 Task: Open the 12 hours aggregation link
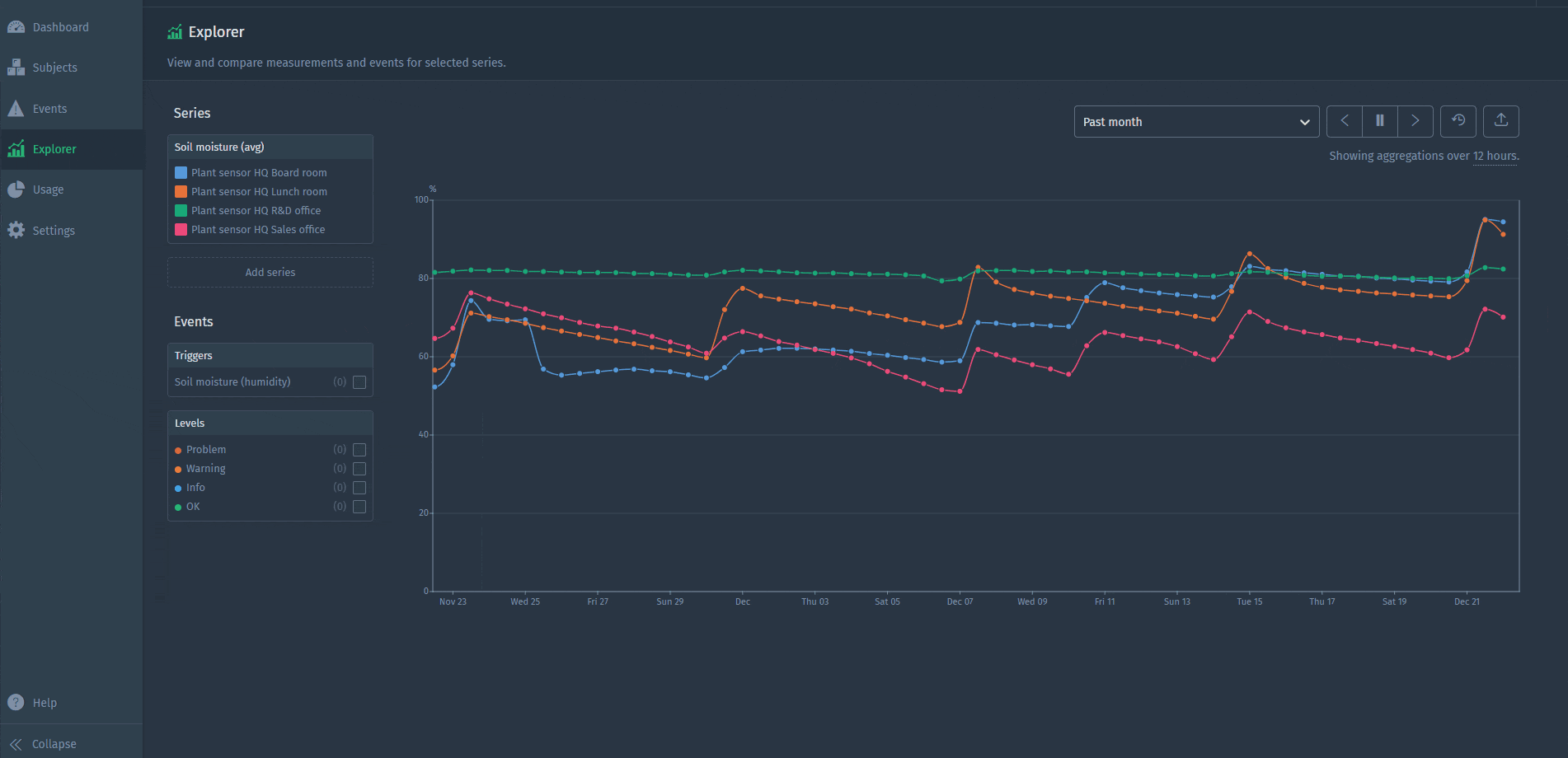point(1495,156)
